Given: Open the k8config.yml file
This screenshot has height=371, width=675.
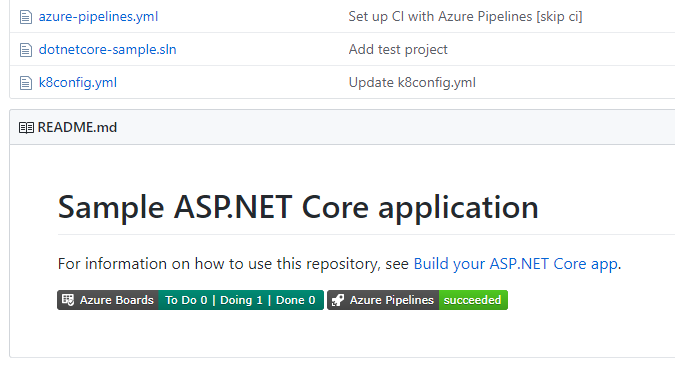Looking at the screenshot, I should pos(77,82).
